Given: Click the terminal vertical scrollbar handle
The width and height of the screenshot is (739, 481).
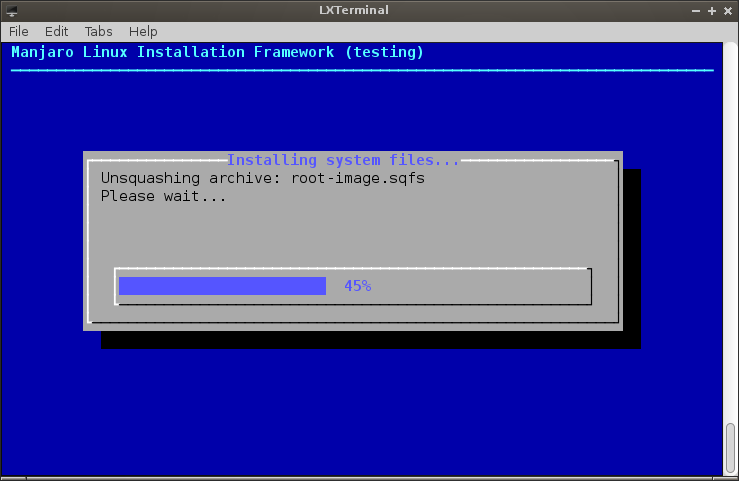Looking at the screenshot, I should coord(730,448).
